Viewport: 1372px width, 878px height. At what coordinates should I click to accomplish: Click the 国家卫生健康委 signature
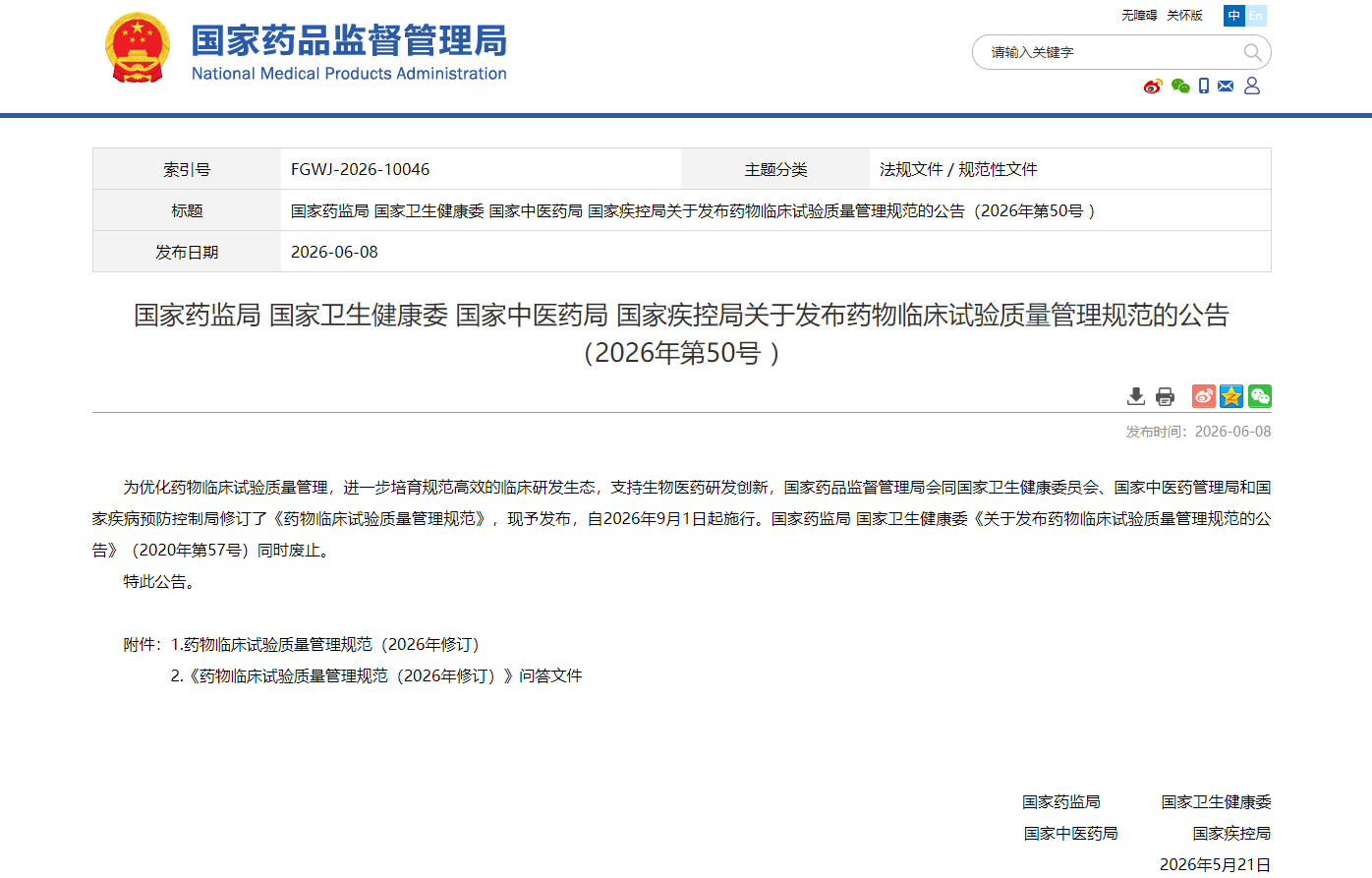[x=1216, y=802]
